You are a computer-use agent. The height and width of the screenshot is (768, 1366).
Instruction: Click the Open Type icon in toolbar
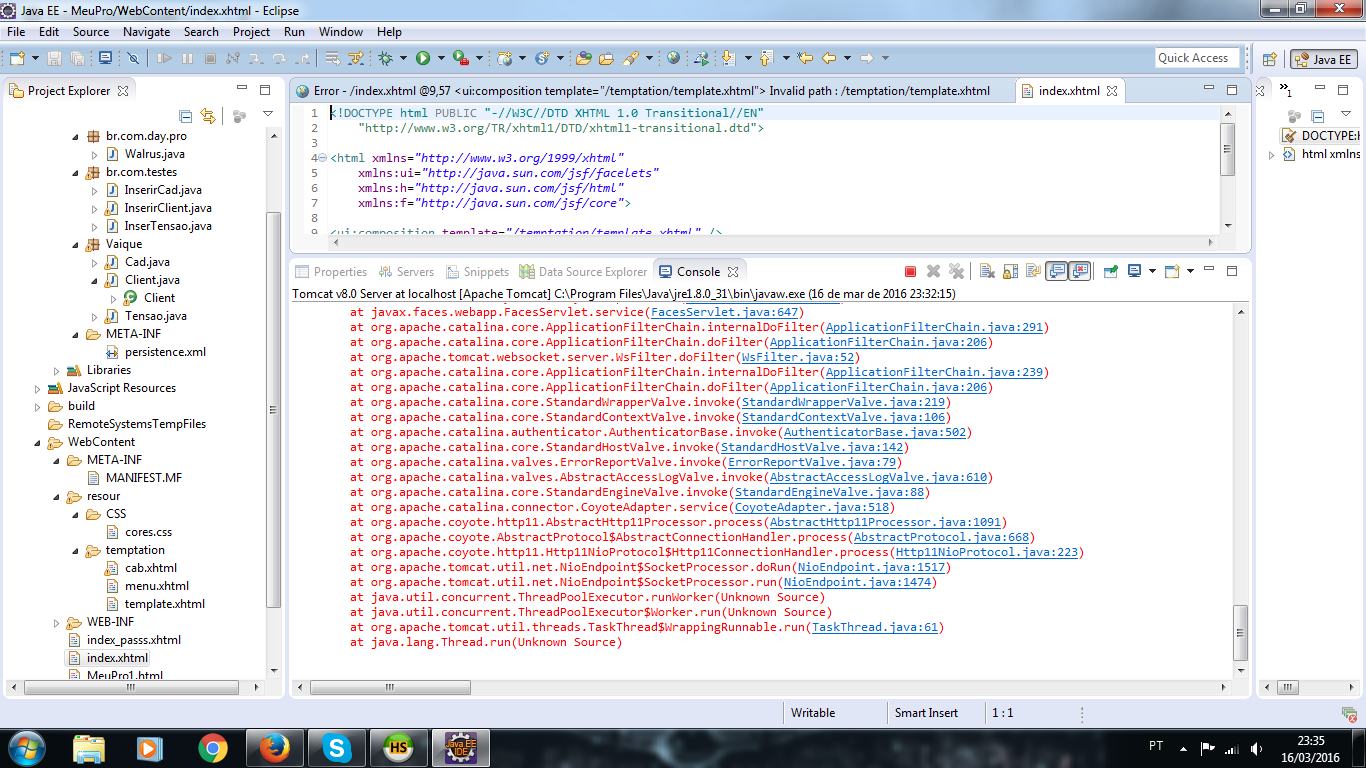pos(582,58)
